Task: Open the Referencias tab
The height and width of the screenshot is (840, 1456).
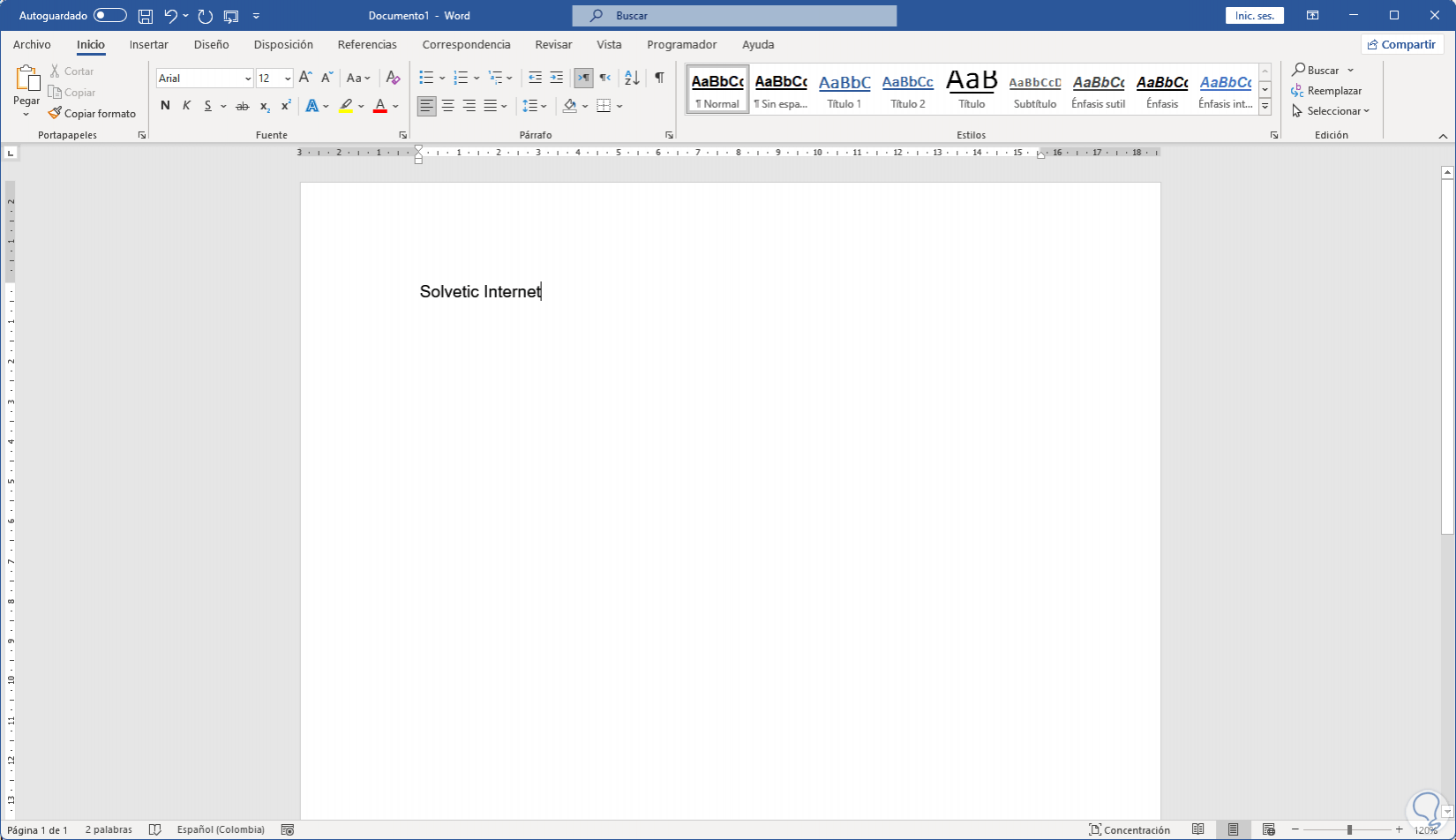Action: click(367, 44)
